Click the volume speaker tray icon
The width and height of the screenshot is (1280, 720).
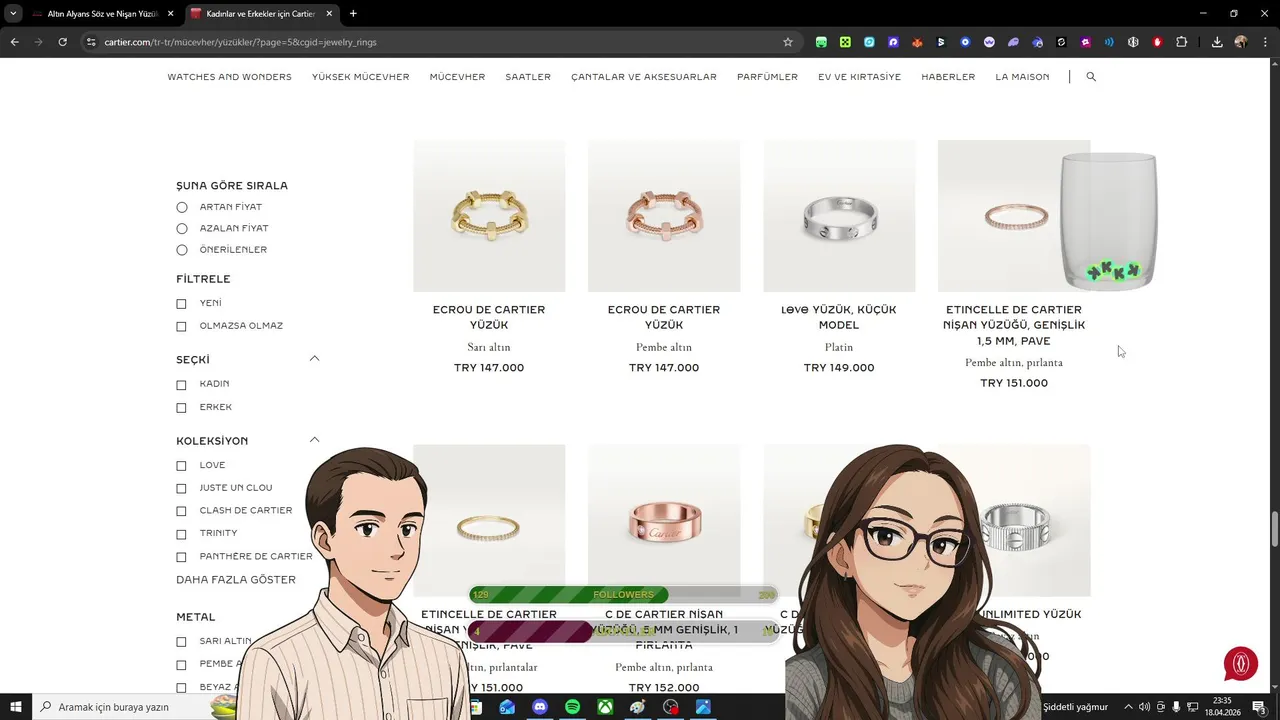coord(1144,707)
